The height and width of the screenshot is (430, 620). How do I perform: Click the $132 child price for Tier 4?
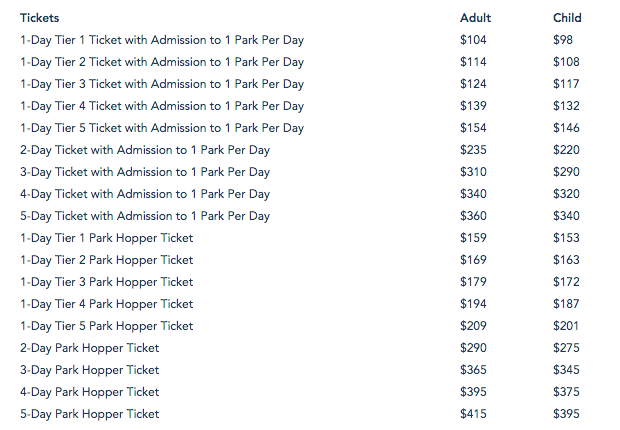567,106
